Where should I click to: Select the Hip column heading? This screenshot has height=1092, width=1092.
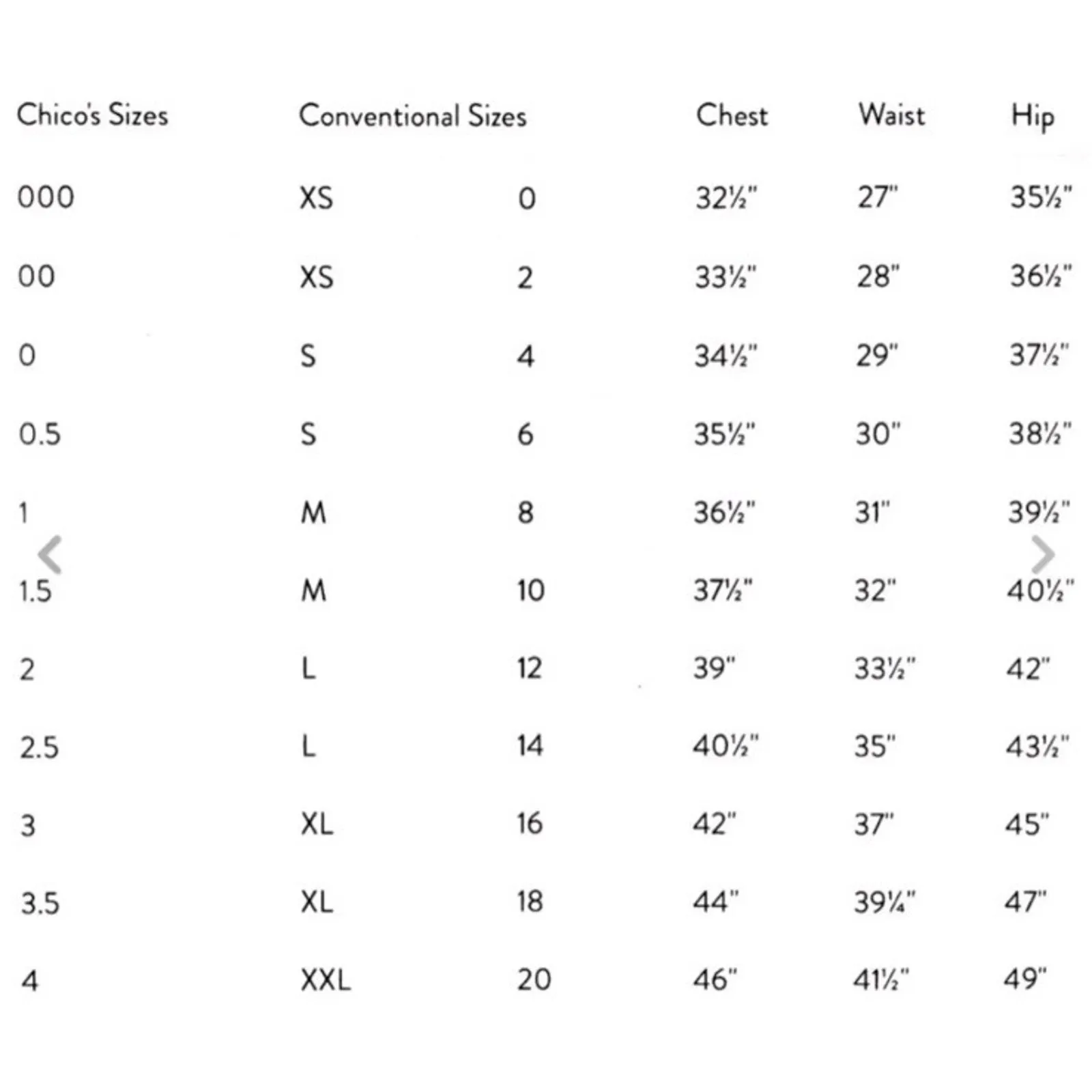[x=1033, y=117]
